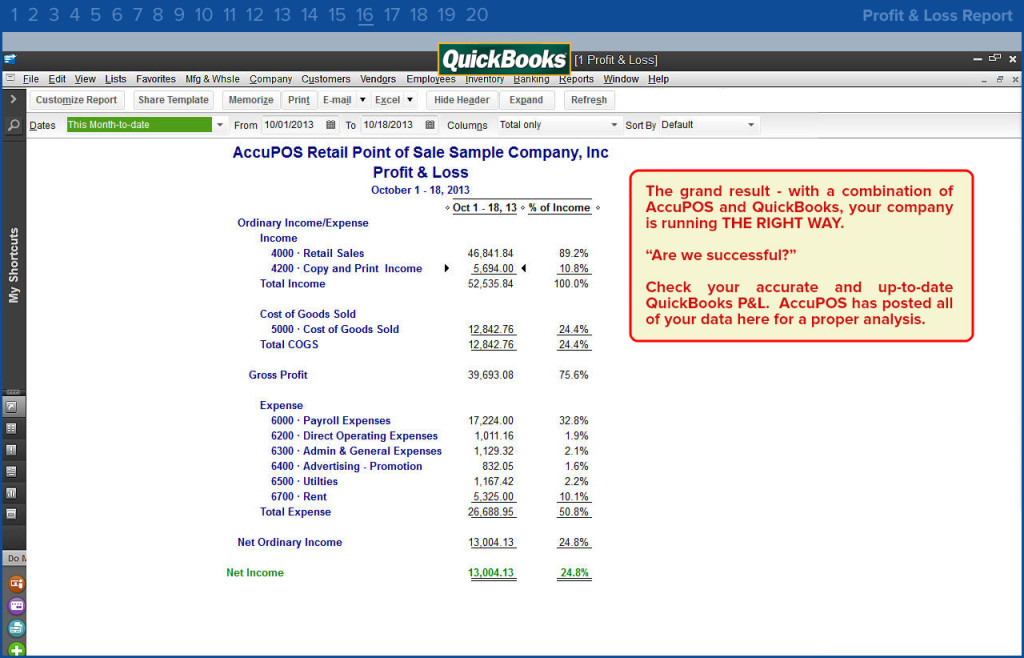Open the Company menu

coord(270,79)
